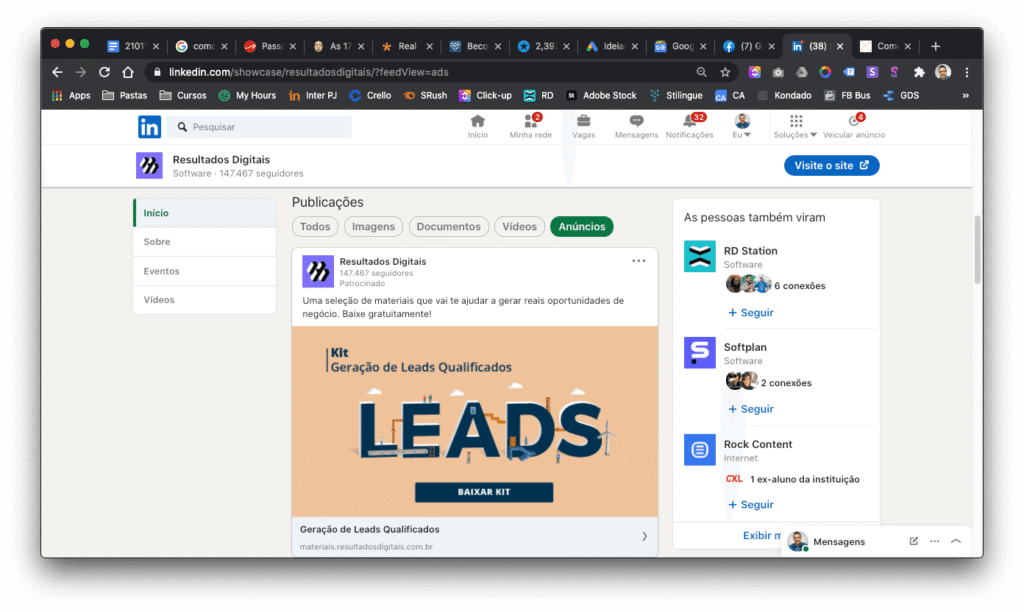Viewport: 1024px width, 612px height.
Task: Open Crello bookmark
Action: coord(370,95)
